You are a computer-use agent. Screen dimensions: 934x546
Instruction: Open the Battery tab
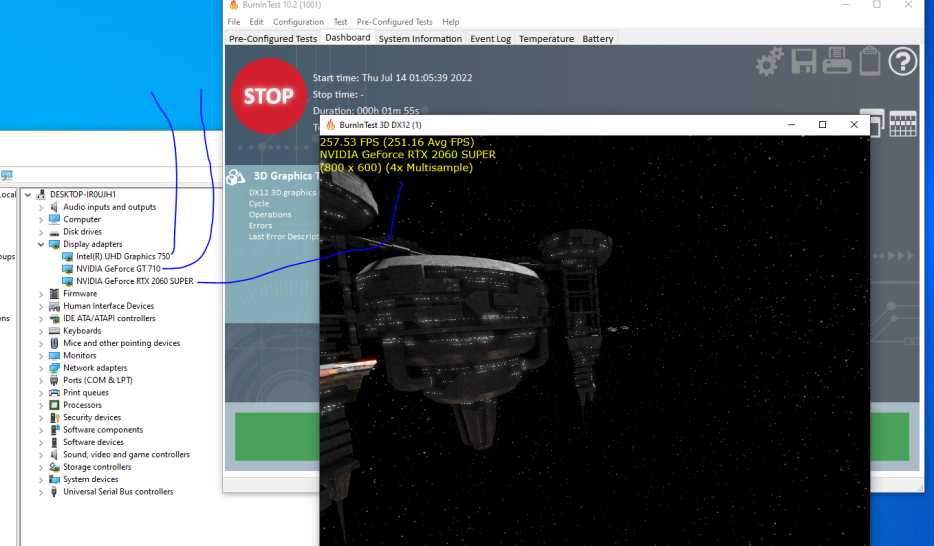(597, 39)
